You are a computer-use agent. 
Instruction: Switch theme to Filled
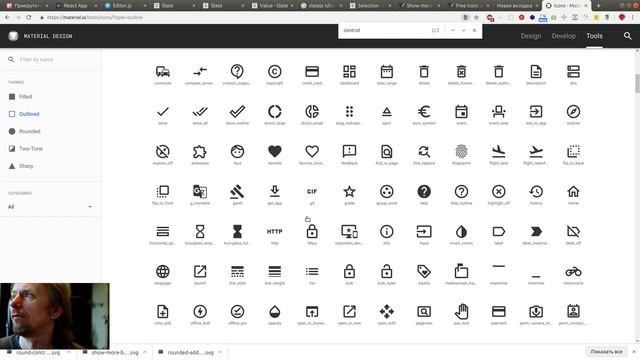pos(20,97)
